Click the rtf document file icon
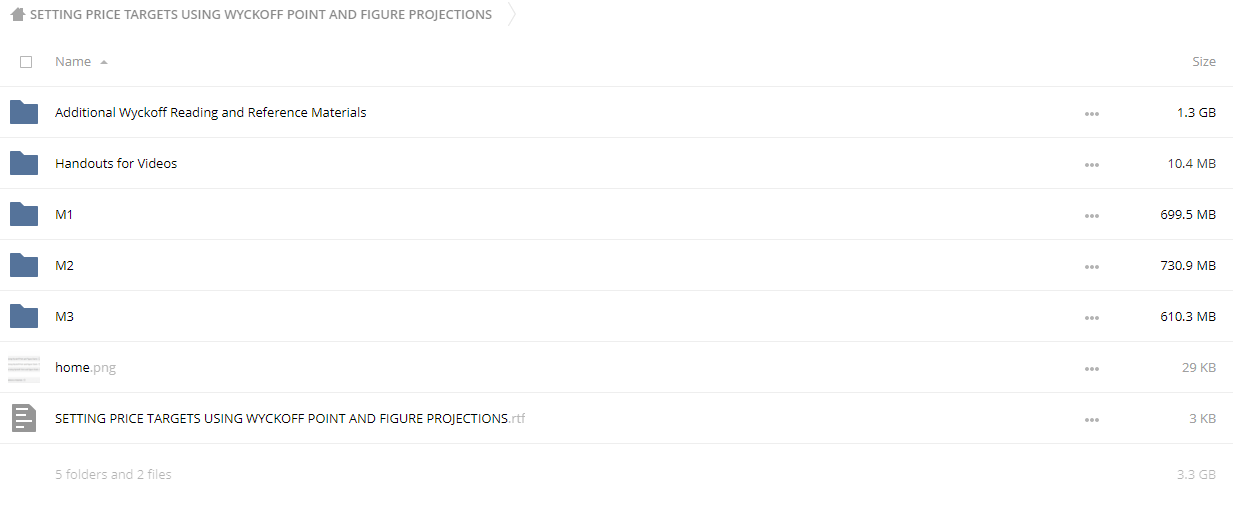 click(24, 418)
